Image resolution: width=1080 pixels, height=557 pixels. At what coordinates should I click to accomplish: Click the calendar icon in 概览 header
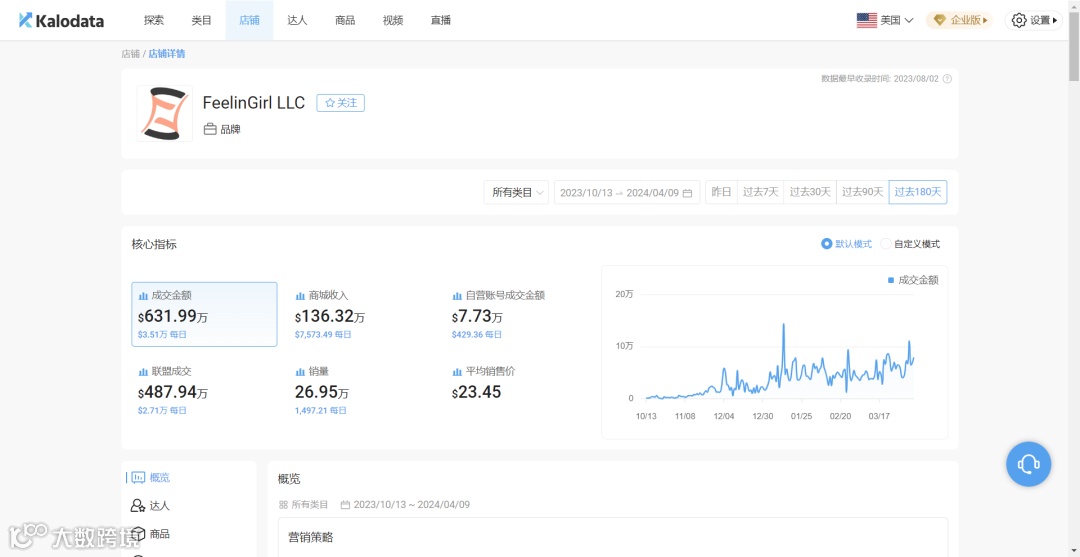(345, 505)
